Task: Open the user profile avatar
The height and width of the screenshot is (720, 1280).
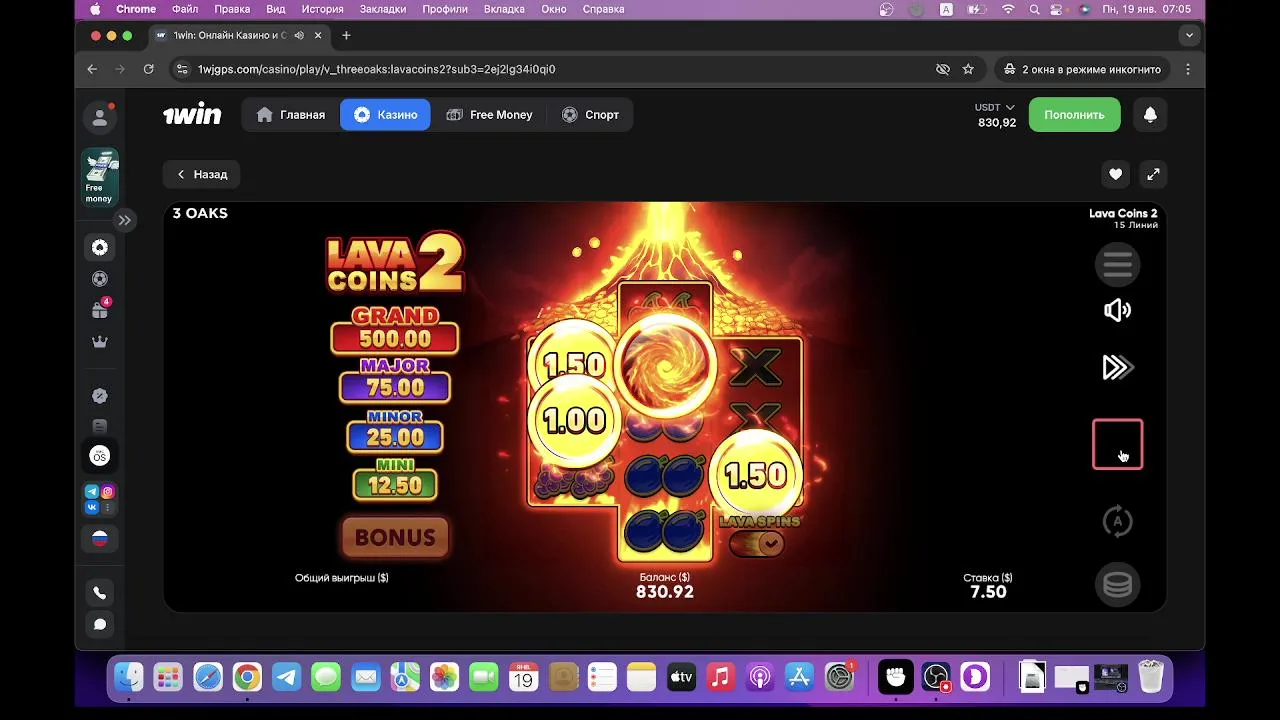Action: [x=100, y=117]
